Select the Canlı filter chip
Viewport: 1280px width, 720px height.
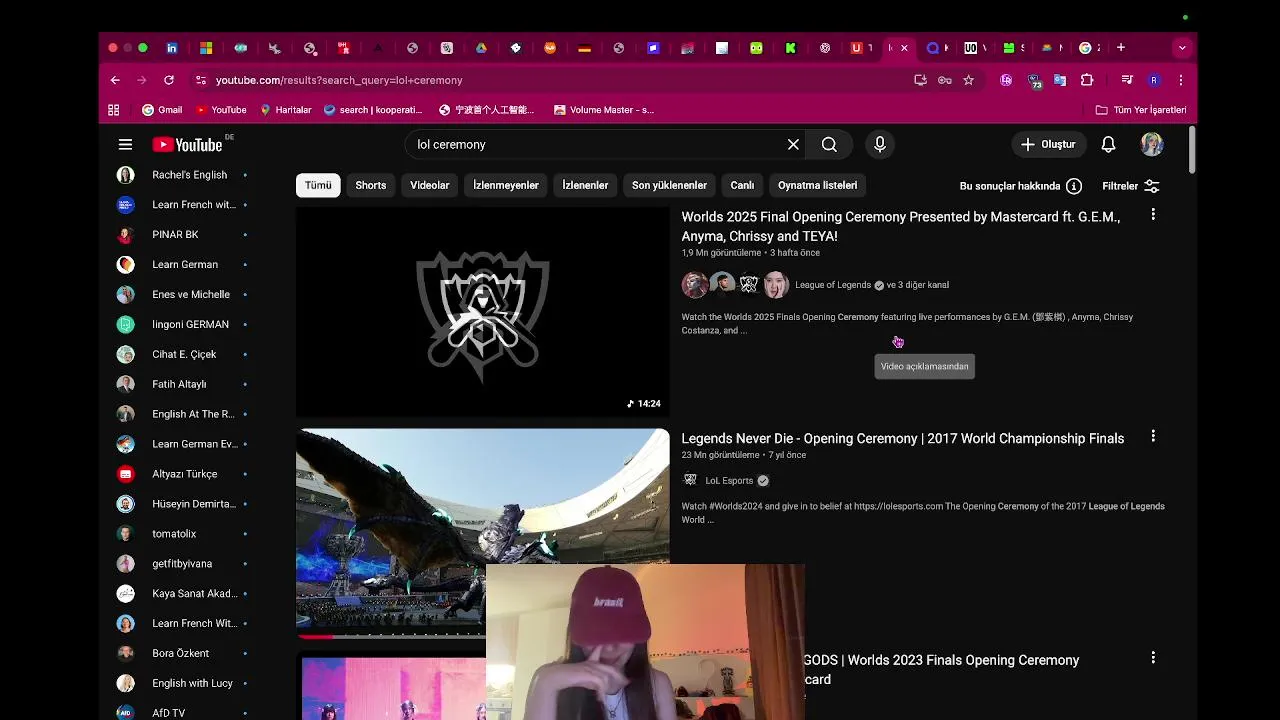pyautogui.click(x=742, y=185)
